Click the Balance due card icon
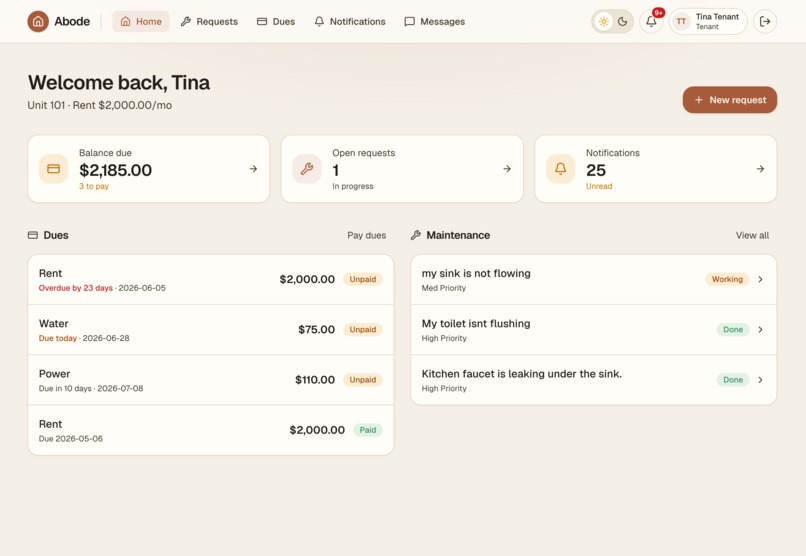Screen dimensions: 806x556 [53, 169]
